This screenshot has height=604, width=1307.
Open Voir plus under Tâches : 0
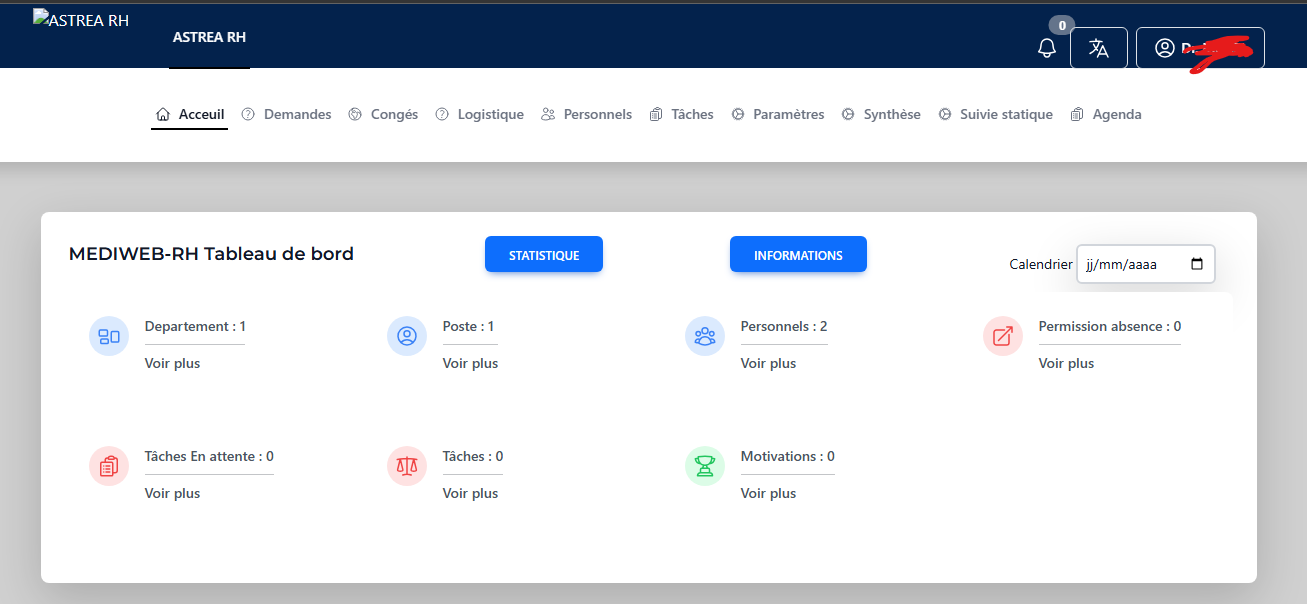470,493
